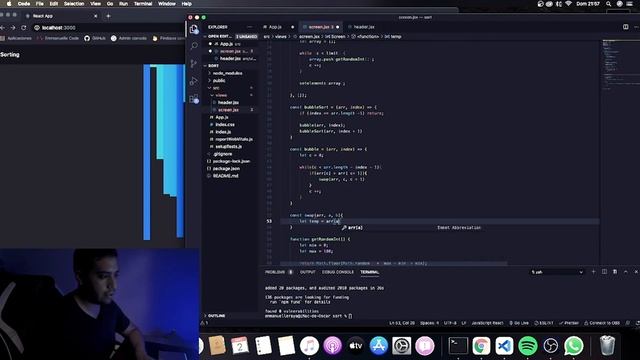This screenshot has height=360, width=640.
Task: Click the editor horizontal scrollbar
Action: pyautogui.click(x=394, y=264)
